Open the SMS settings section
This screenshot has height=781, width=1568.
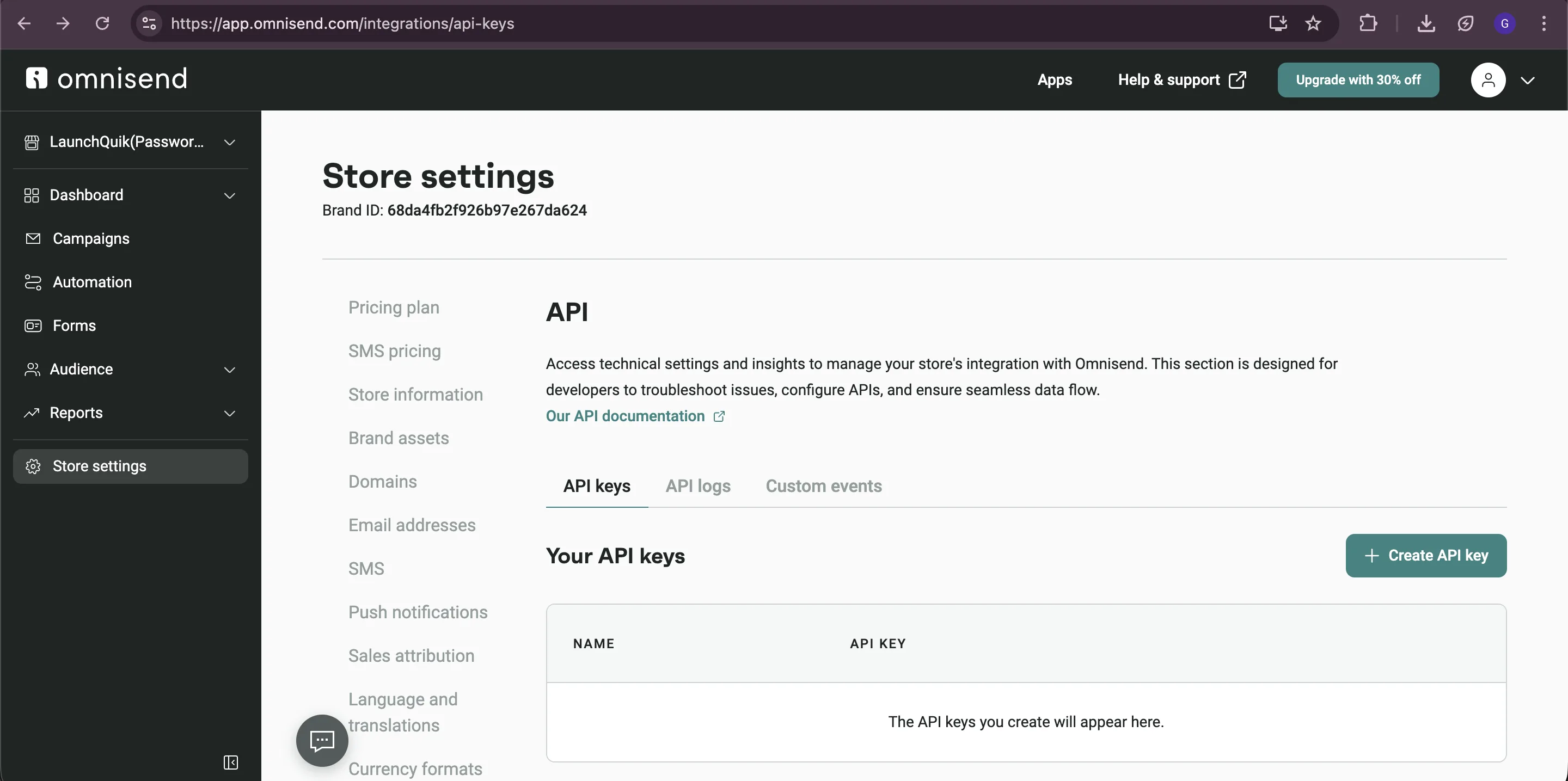click(366, 569)
